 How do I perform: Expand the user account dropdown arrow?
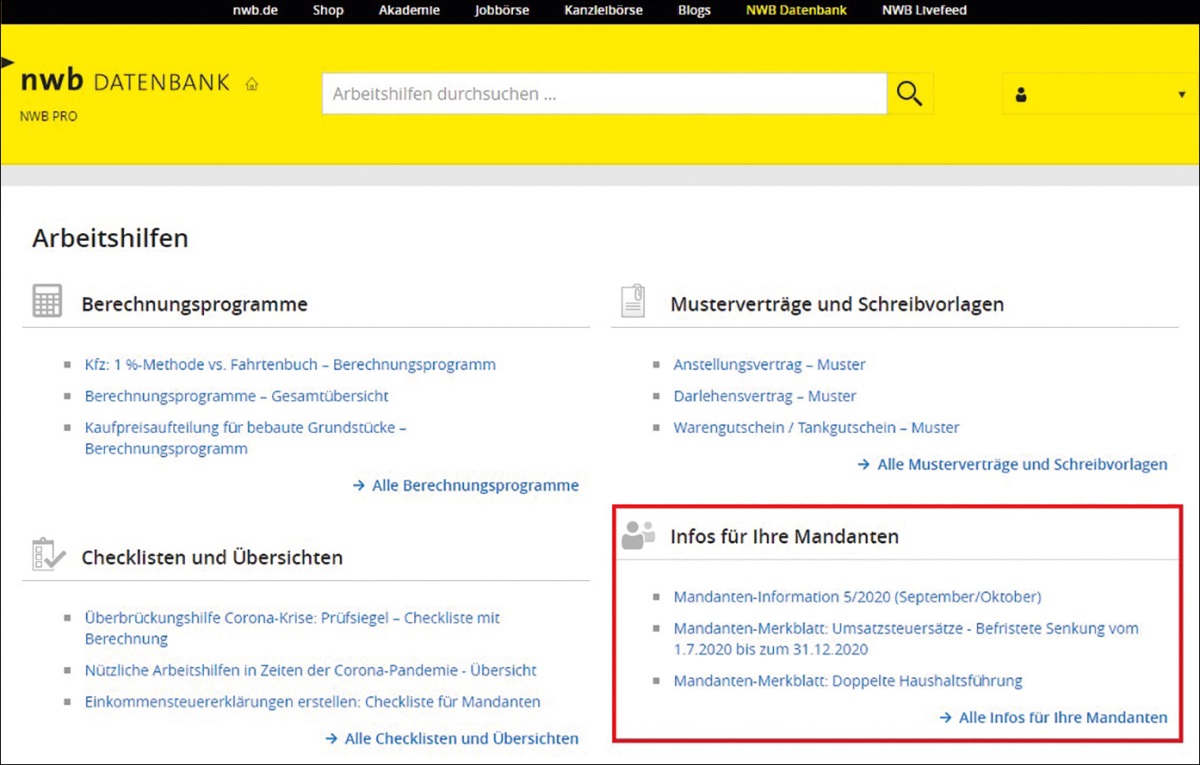pos(1181,95)
